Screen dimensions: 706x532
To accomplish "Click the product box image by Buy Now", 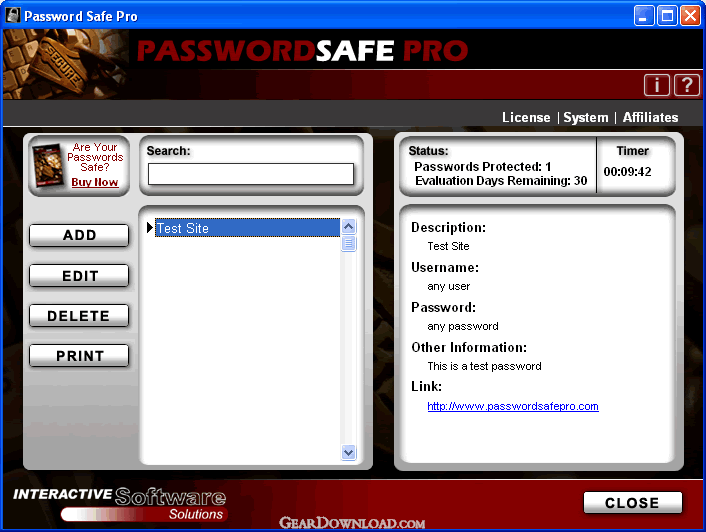I will click(x=48, y=165).
